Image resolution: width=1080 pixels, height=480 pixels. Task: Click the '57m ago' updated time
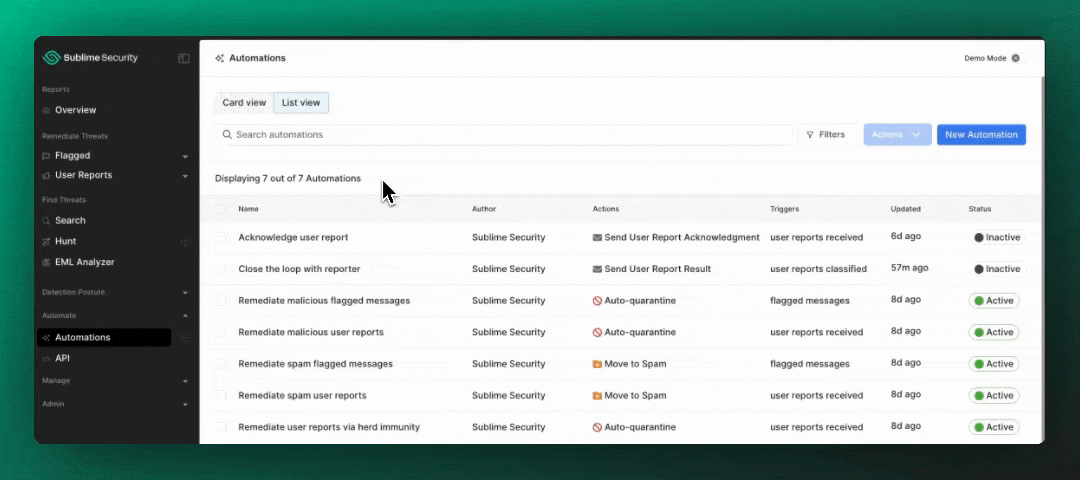coord(909,268)
